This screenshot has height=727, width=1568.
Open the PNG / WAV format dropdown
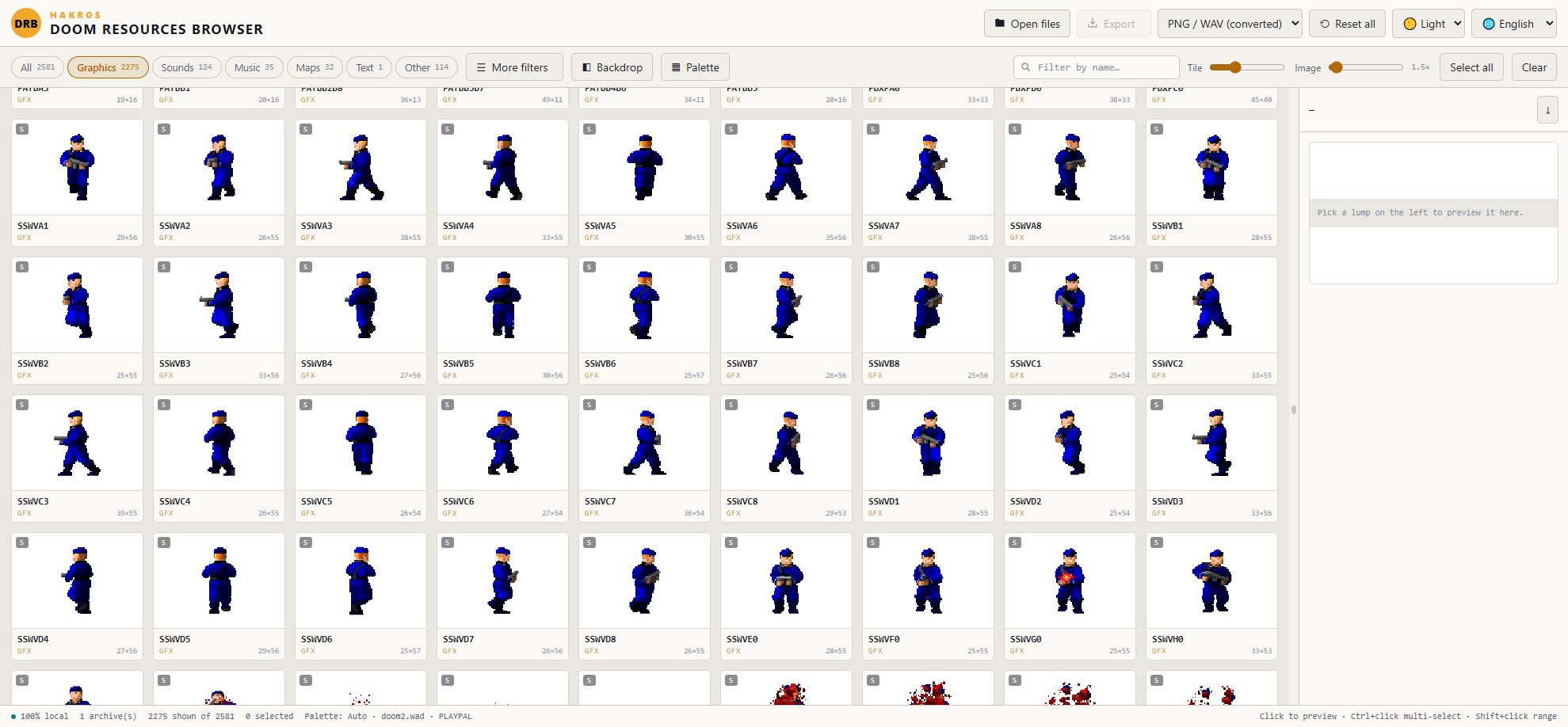(x=1230, y=24)
